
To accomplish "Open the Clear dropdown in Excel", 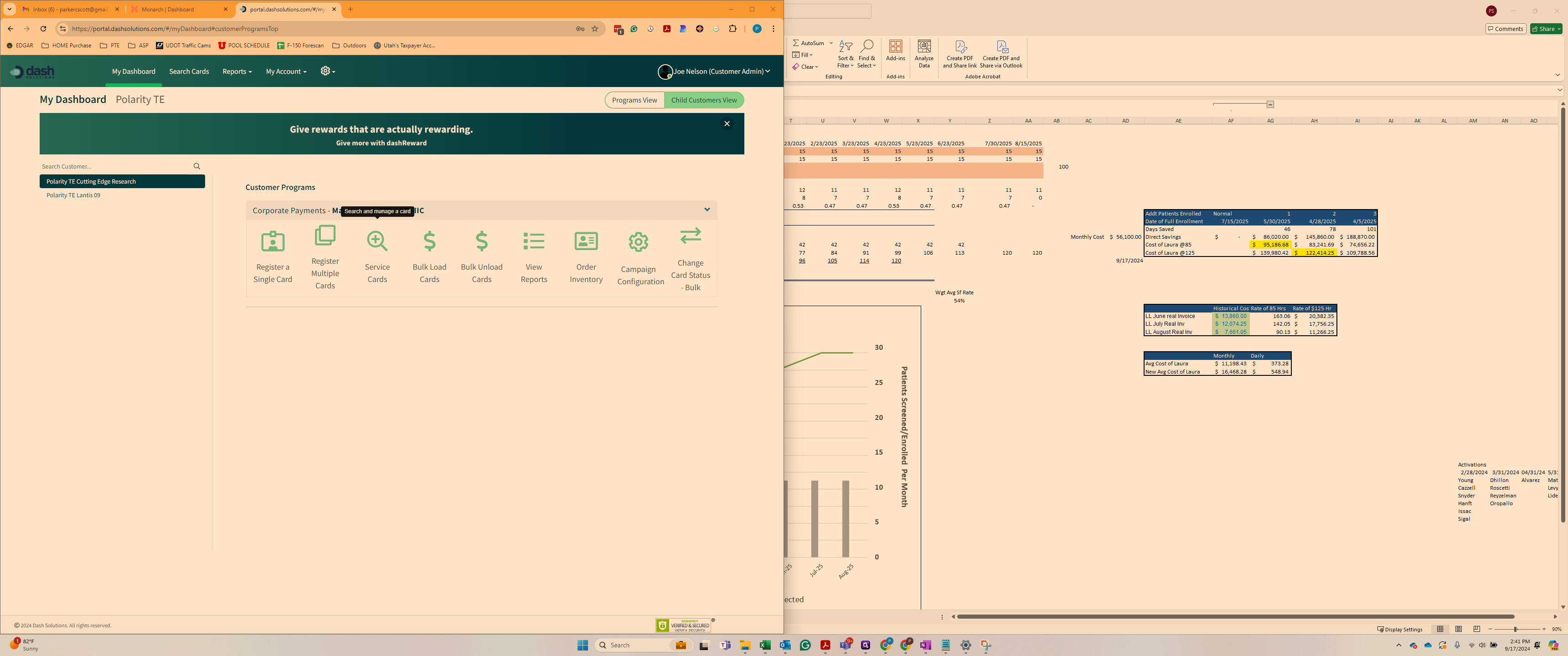I will (x=805, y=67).
